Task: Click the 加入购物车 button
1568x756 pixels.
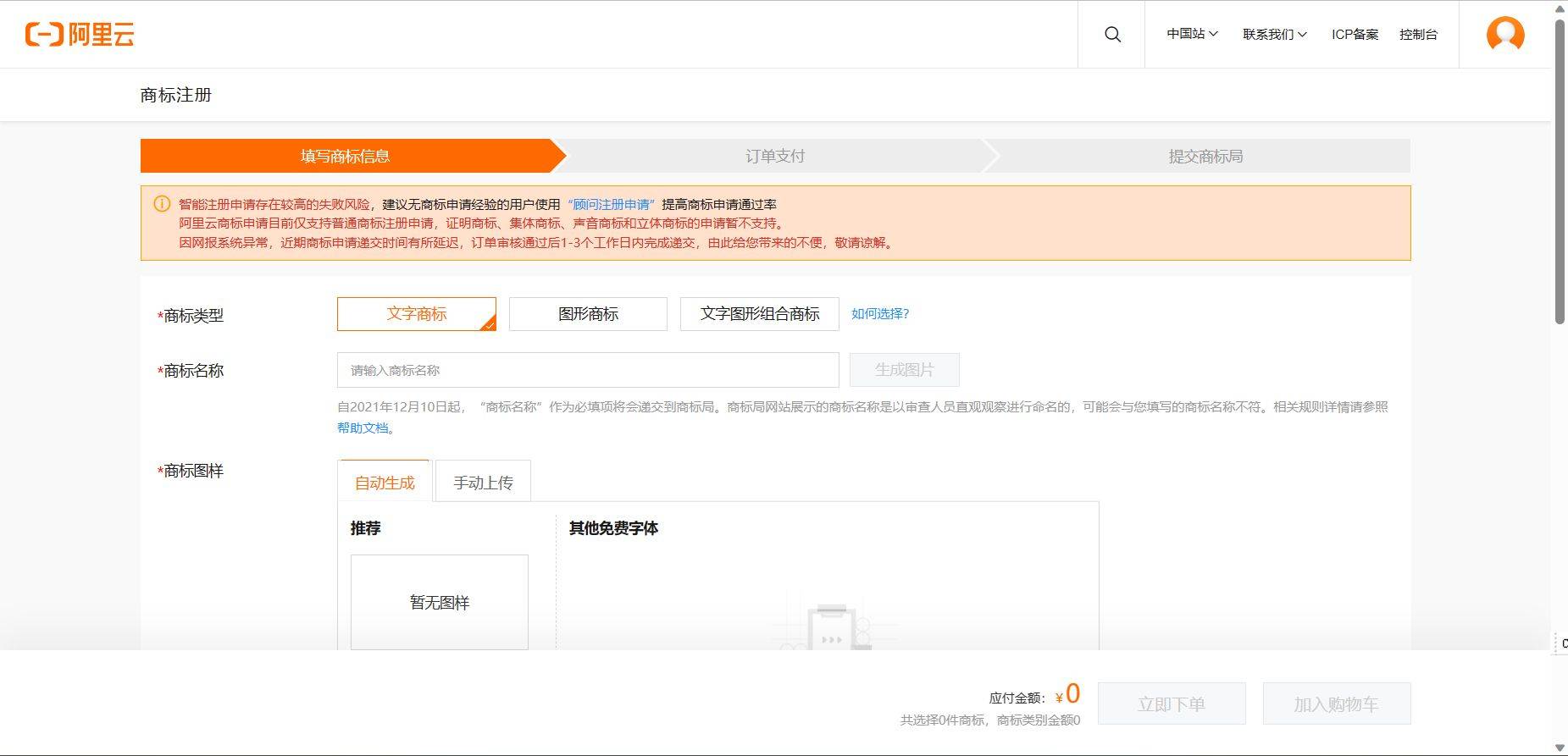Action: (x=1336, y=704)
